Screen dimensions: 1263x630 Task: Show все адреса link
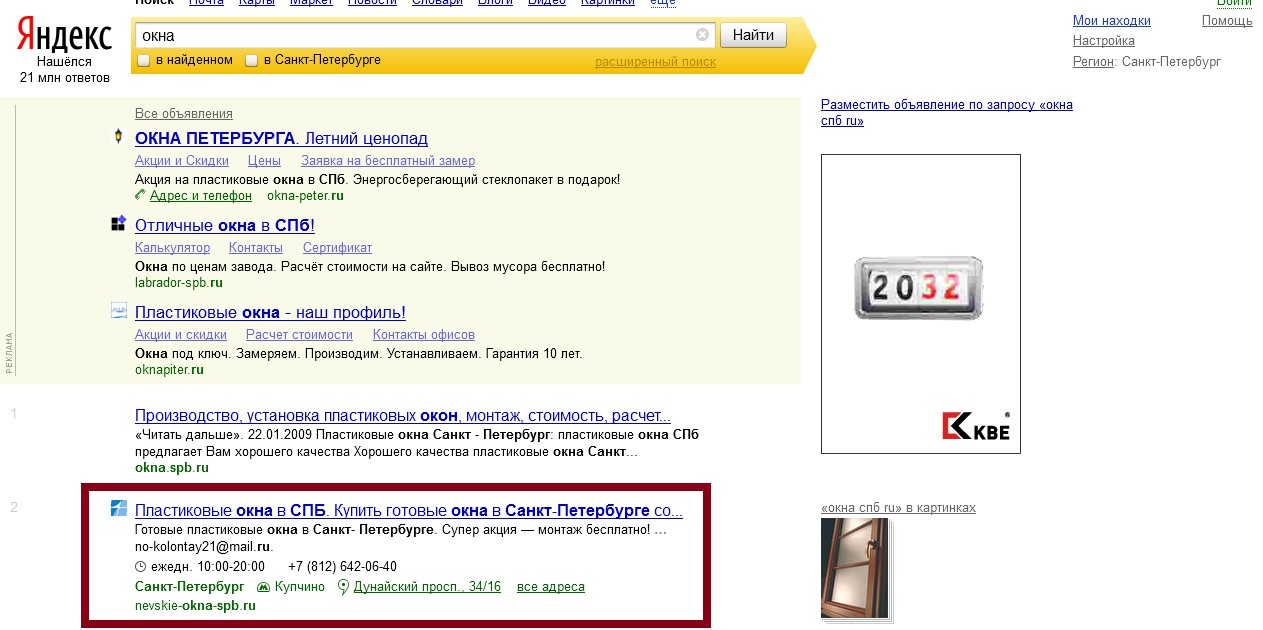(550, 587)
